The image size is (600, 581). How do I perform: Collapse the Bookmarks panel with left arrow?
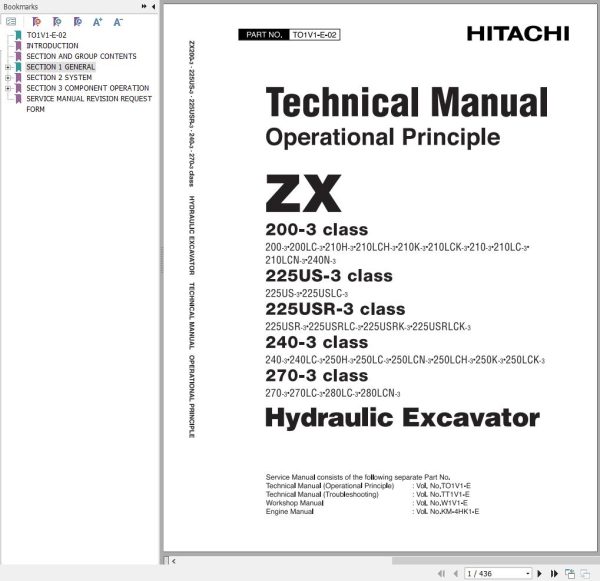(153, 7)
